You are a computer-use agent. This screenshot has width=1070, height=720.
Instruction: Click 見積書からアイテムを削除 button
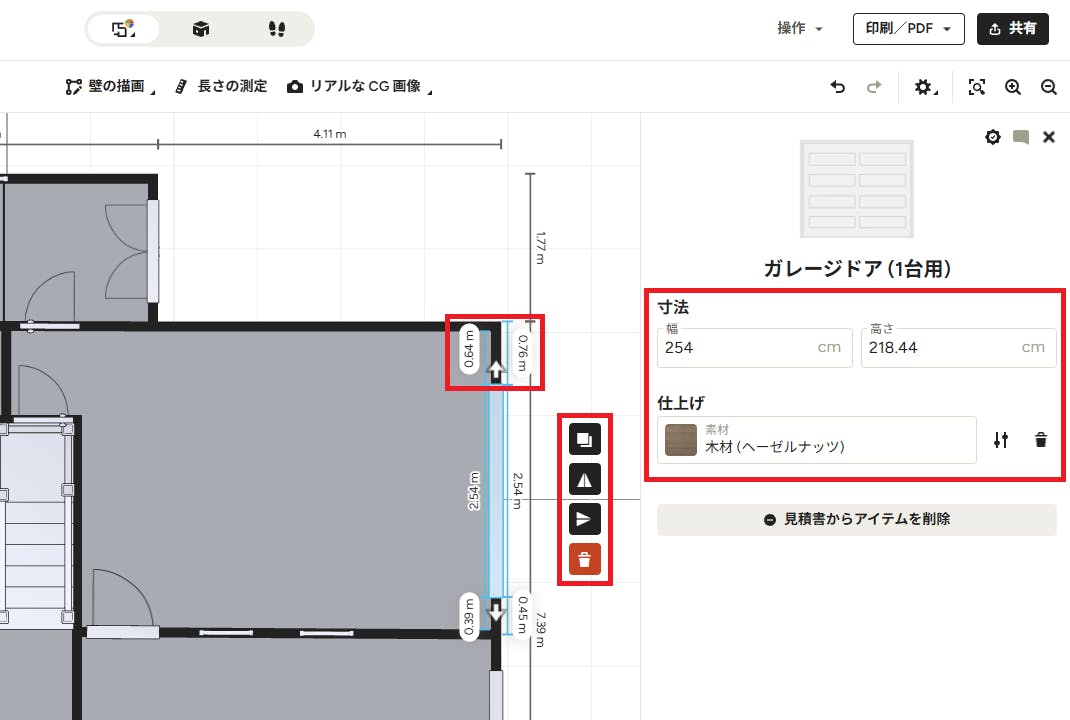[856, 519]
